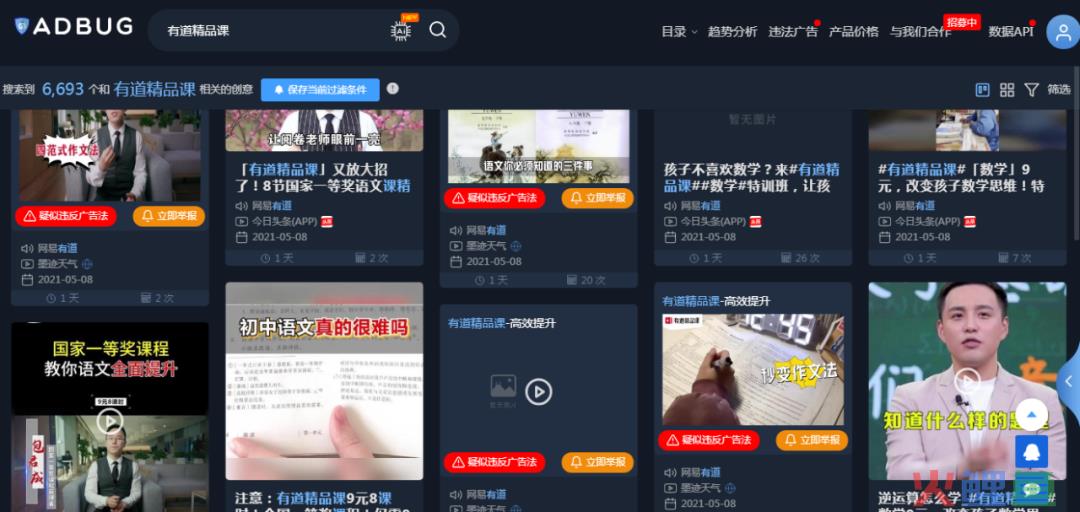Click 墨迹天气 under 国范式作文法 card
The image size is (1080, 512).
click(x=58, y=264)
